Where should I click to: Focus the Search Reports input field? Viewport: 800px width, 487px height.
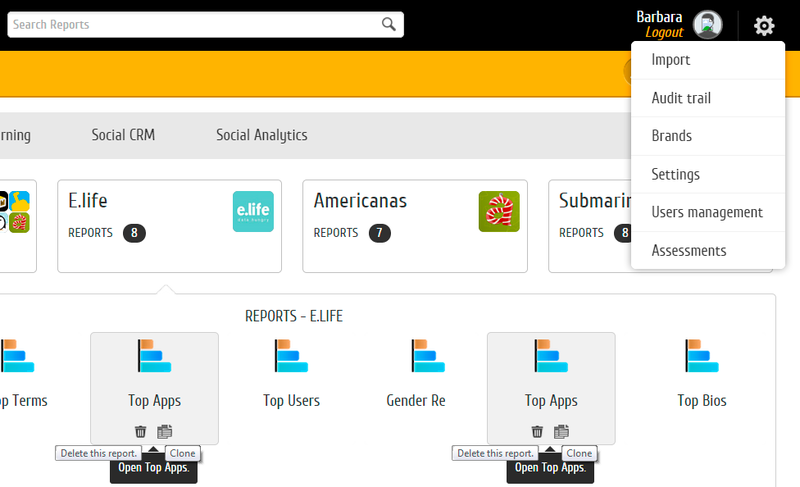190,25
